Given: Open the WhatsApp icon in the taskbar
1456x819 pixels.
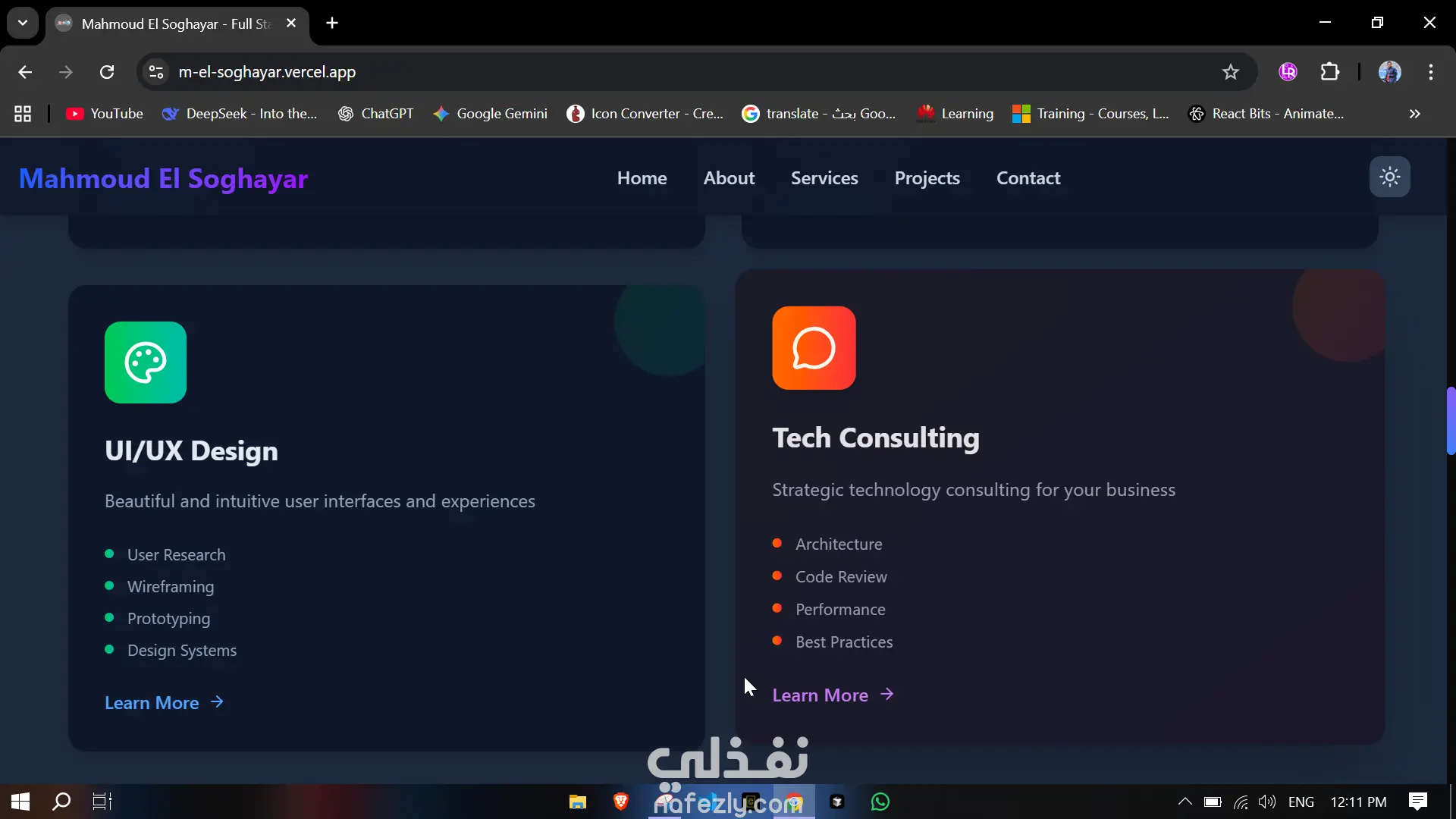Looking at the screenshot, I should [x=880, y=802].
